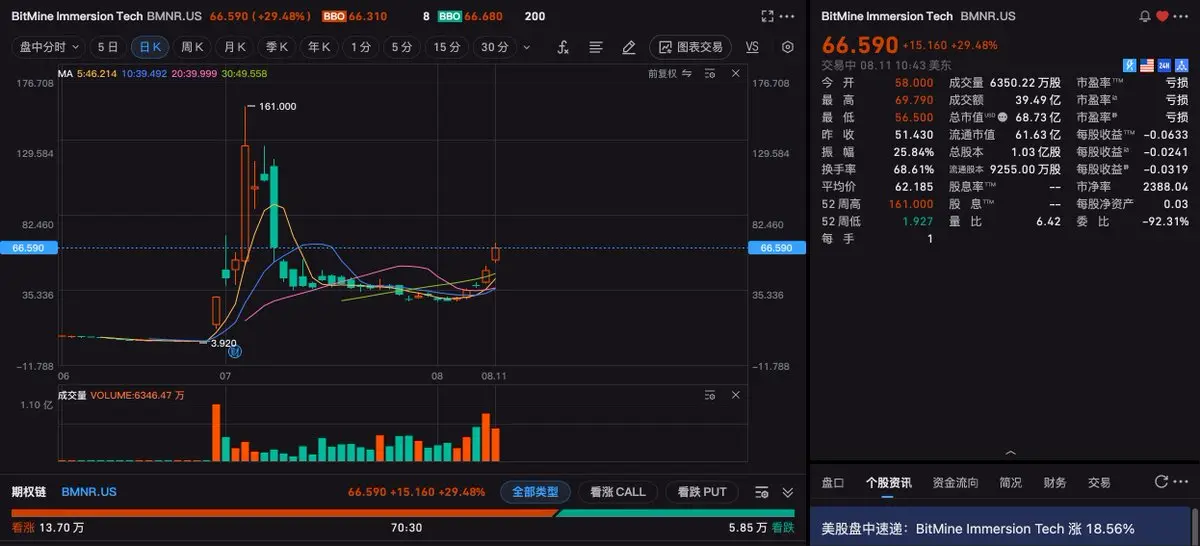Screen dimensions: 1200x546
Task: Open news headline BitMine Immersion Tech 涨 18.56%
Action: pyautogui.click(x=978, y=528)
